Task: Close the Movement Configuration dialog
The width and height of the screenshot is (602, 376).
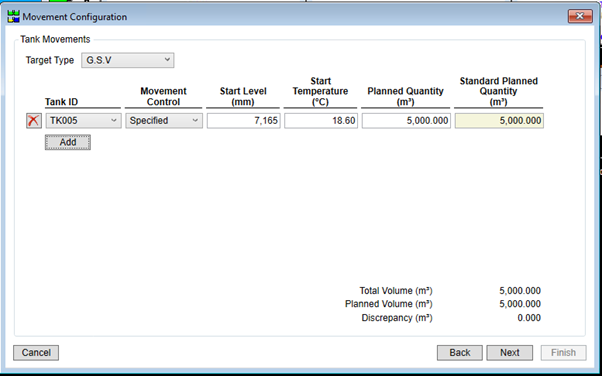Action: coord(580,16)
